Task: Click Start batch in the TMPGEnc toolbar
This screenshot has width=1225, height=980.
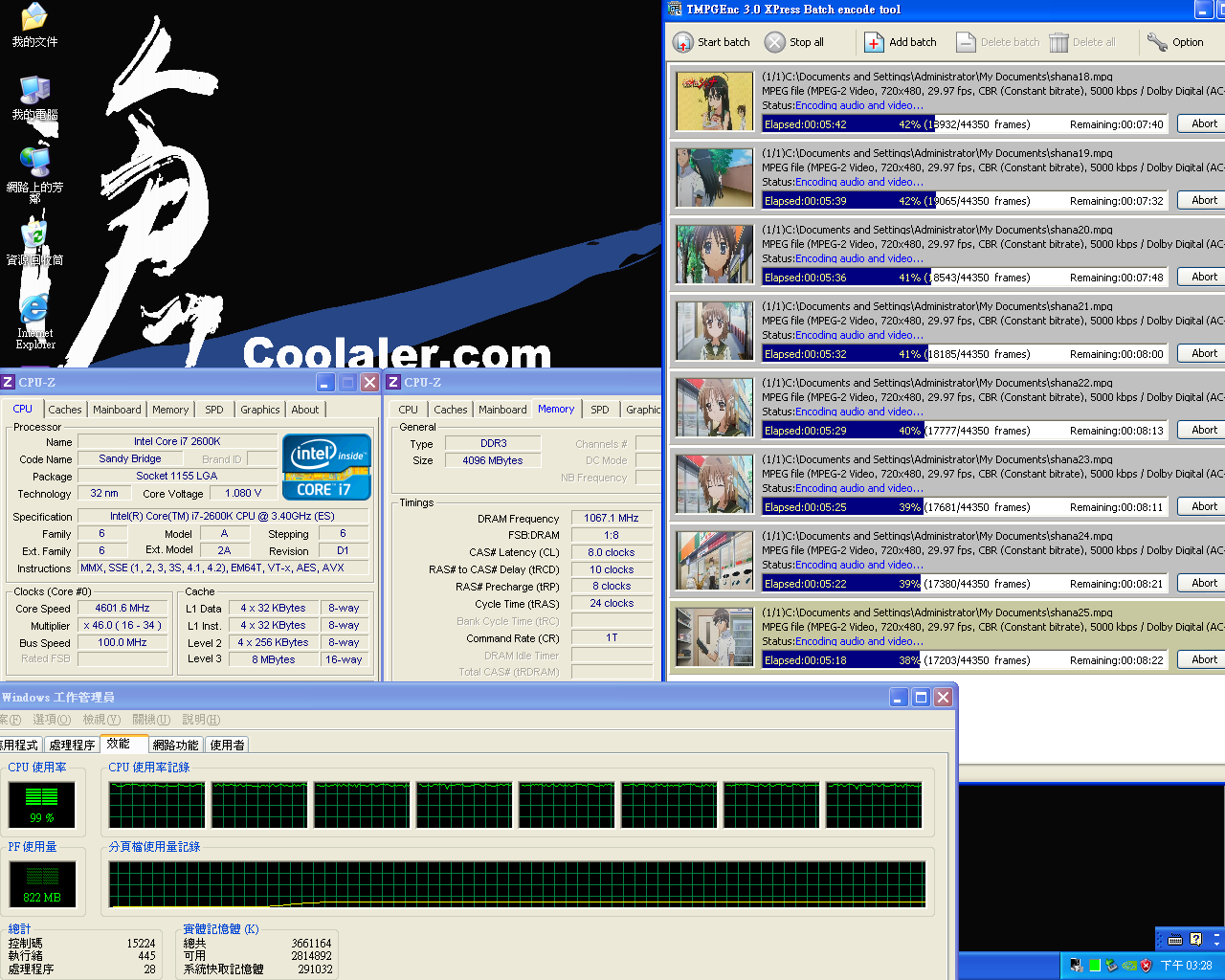Action: [711, 42]
